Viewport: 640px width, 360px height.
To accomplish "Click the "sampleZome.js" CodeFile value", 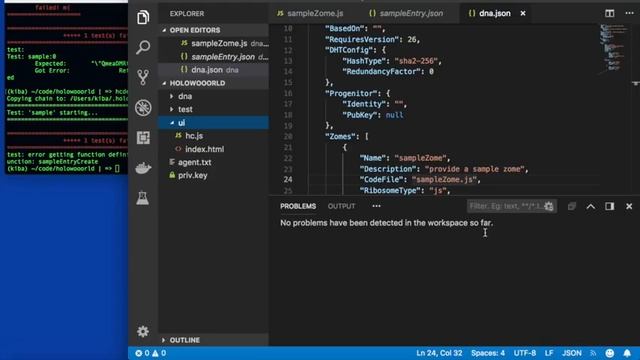I will pos(444,180).
